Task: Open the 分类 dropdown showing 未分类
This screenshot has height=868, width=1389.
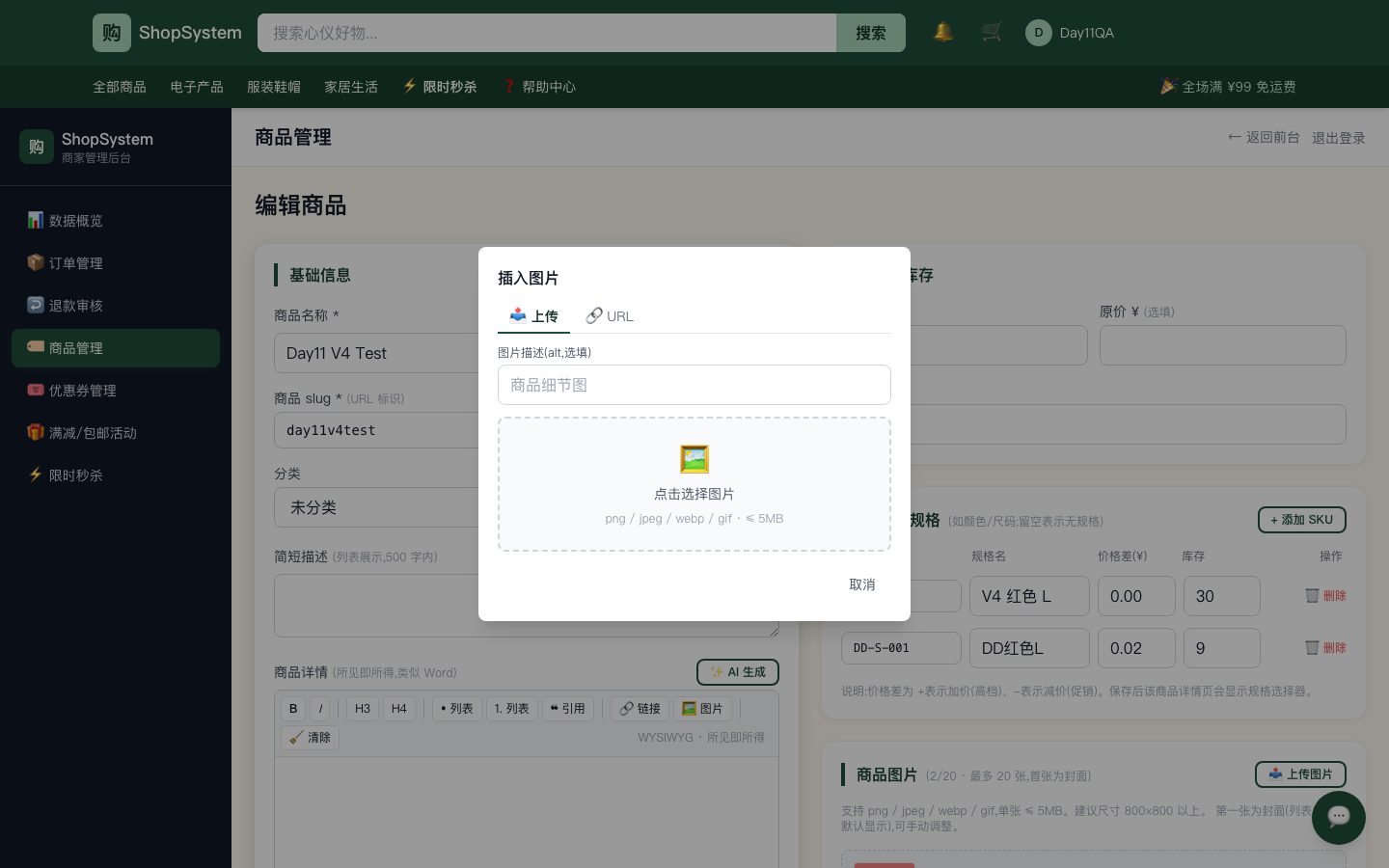Action: [376, 507]
